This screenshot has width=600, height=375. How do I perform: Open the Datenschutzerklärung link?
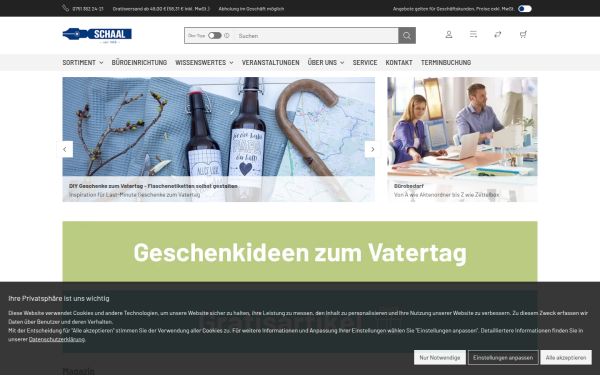click(57, 339)
